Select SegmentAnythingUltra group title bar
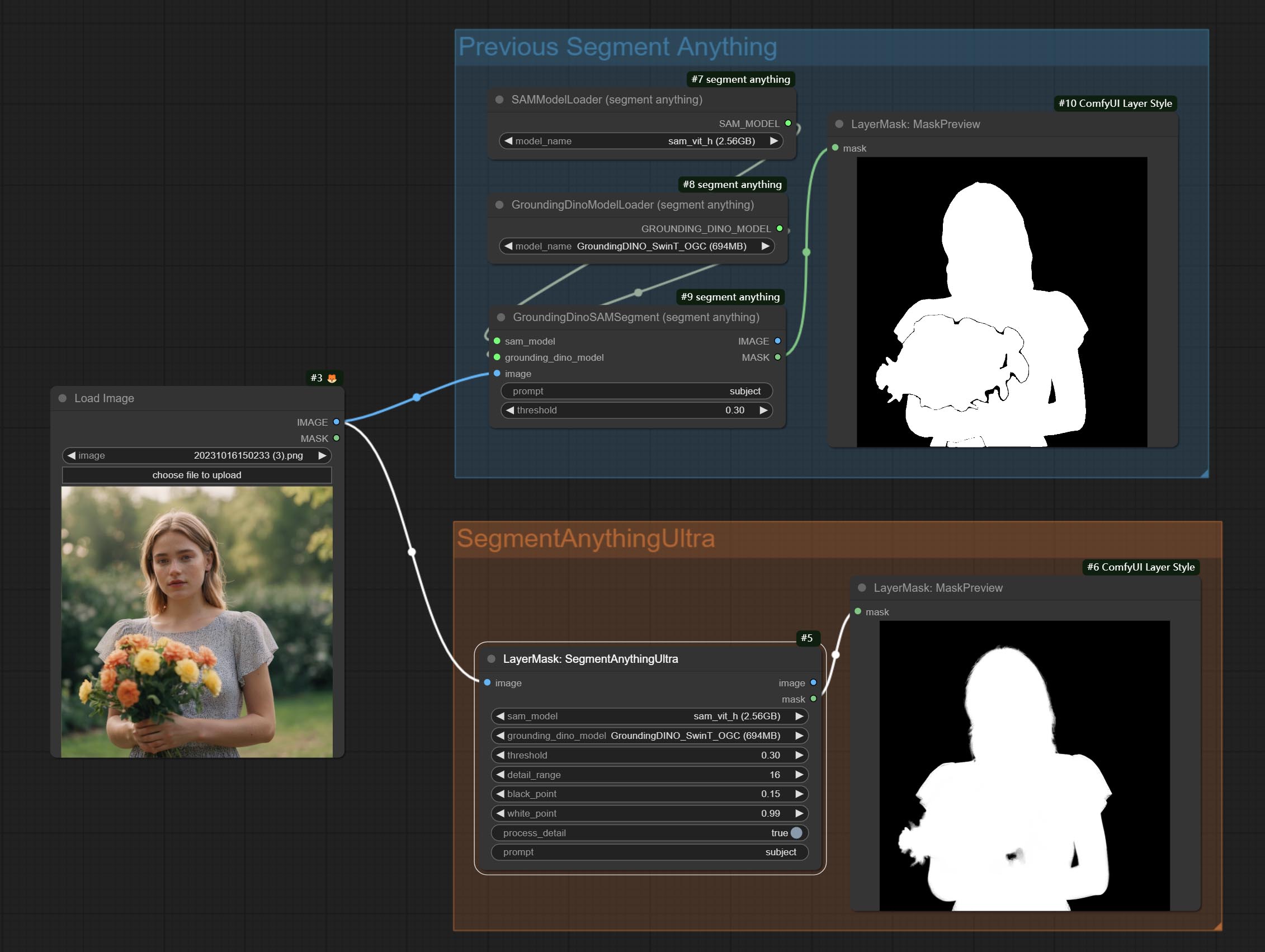 coord(586,538)
